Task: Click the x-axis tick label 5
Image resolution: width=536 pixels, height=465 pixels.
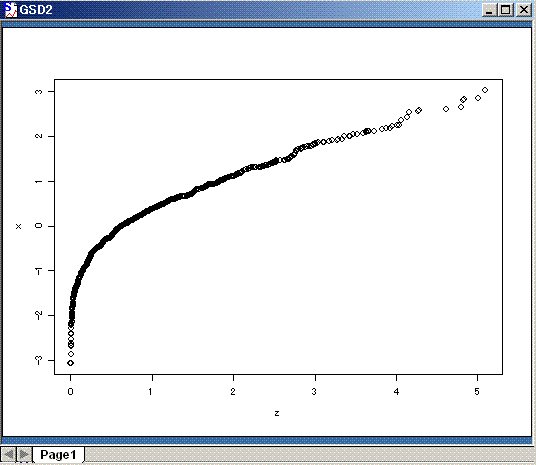Action: pyautogui.click(x=477, y=391)
